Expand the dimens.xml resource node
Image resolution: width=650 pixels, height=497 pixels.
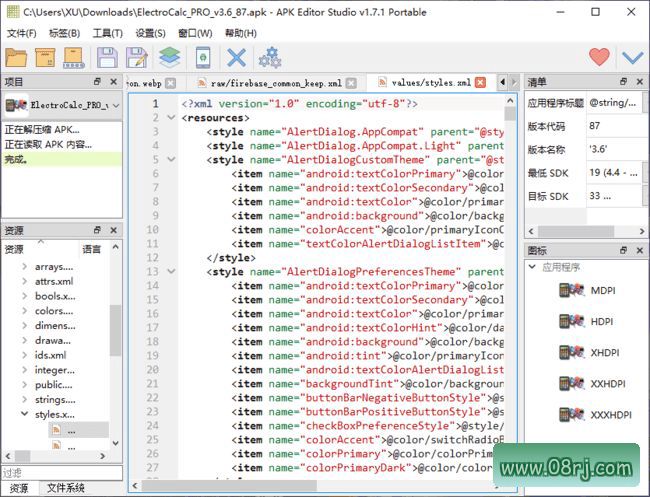tap(24, 326)
